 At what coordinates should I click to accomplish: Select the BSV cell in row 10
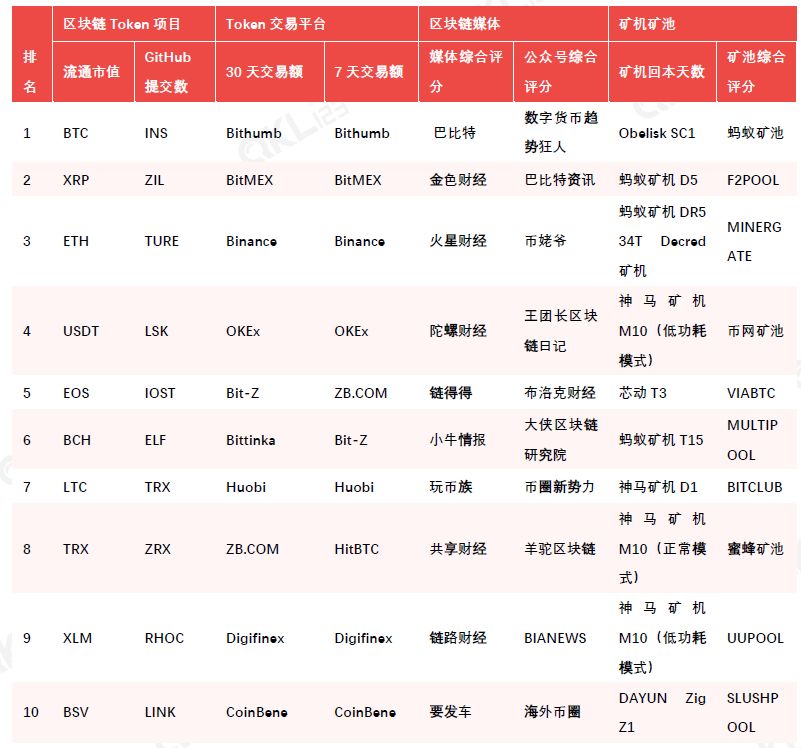pos(76,712)
